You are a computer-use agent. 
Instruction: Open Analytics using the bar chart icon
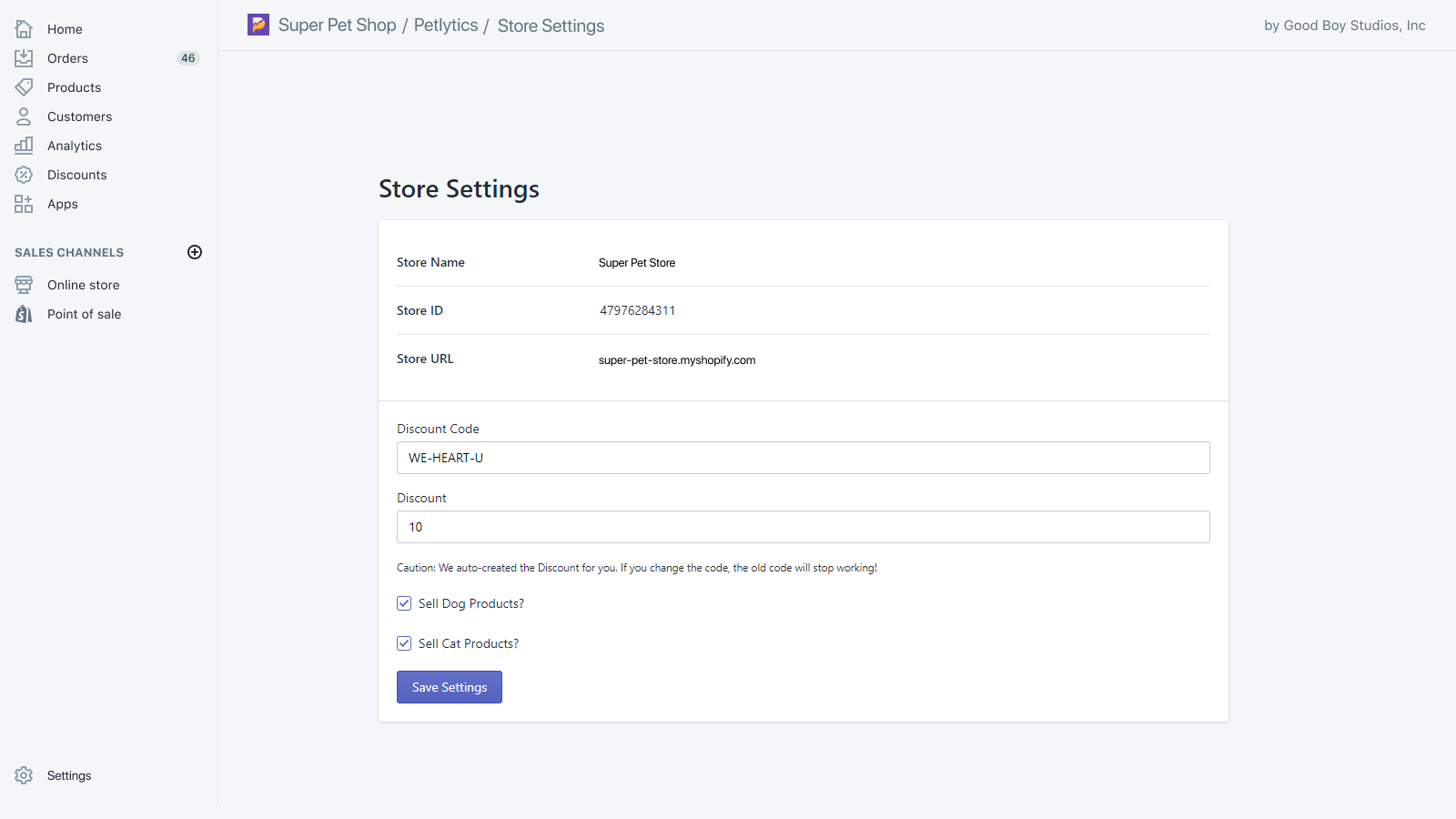[24, 146]
